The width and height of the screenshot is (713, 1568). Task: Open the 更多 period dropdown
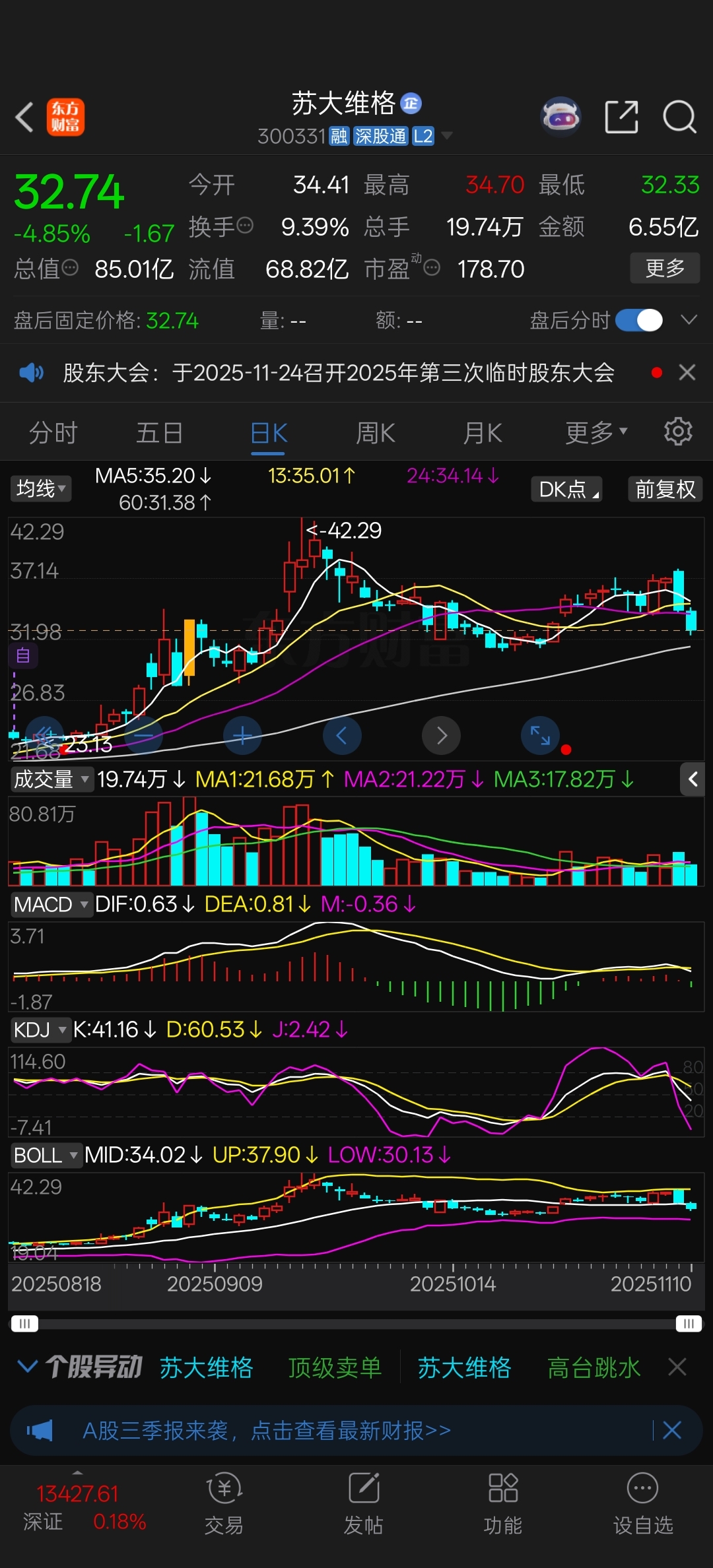point(596,433)
